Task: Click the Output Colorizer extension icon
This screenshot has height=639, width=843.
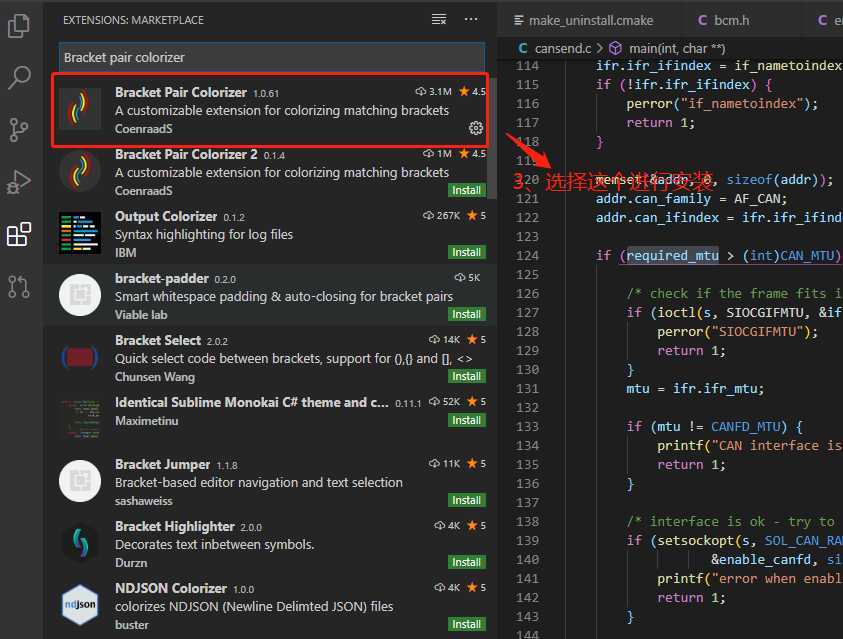Action: coord(80,233)
